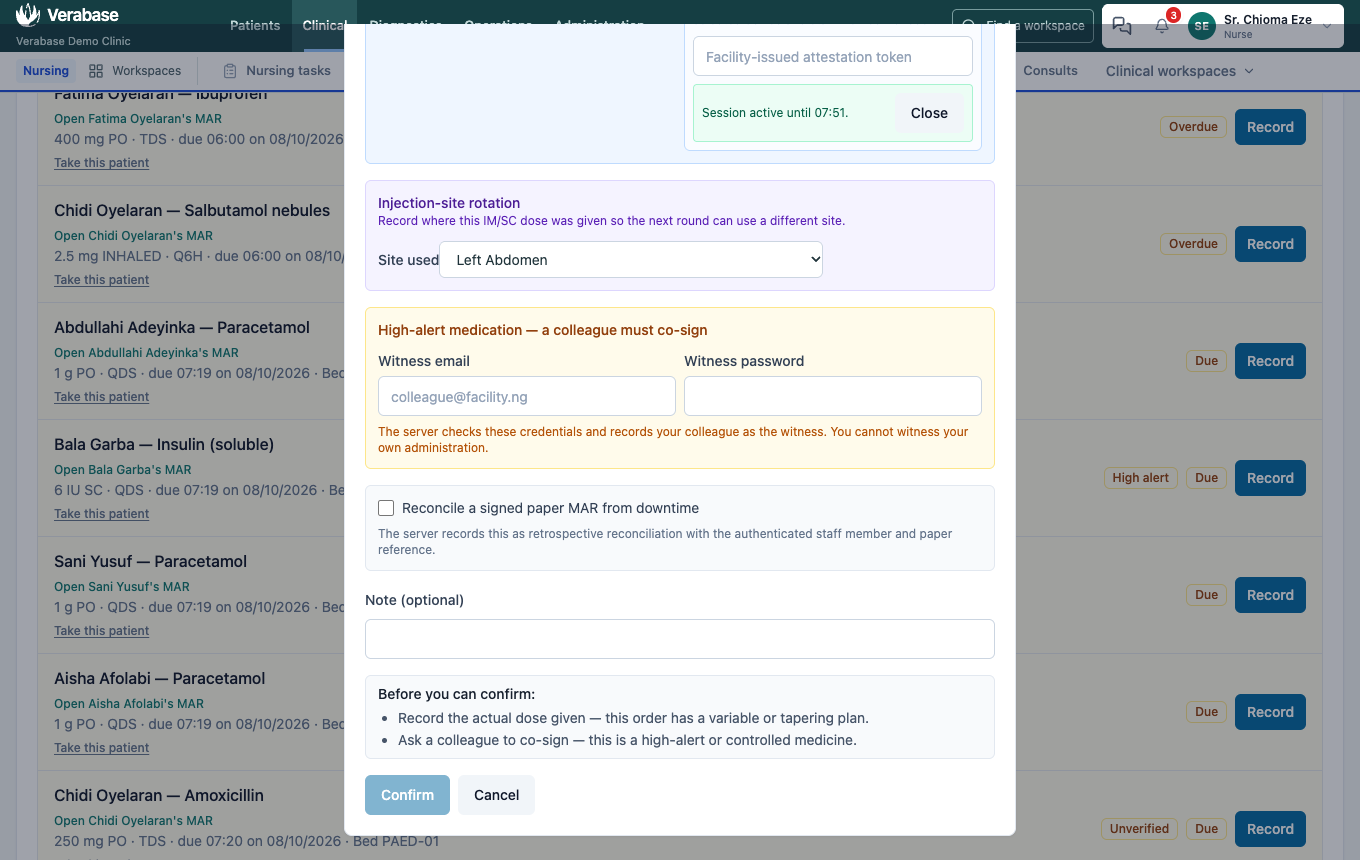Screen dimensions: 1360x860
Task: Close the active session banner
Action: pos(929,113)
